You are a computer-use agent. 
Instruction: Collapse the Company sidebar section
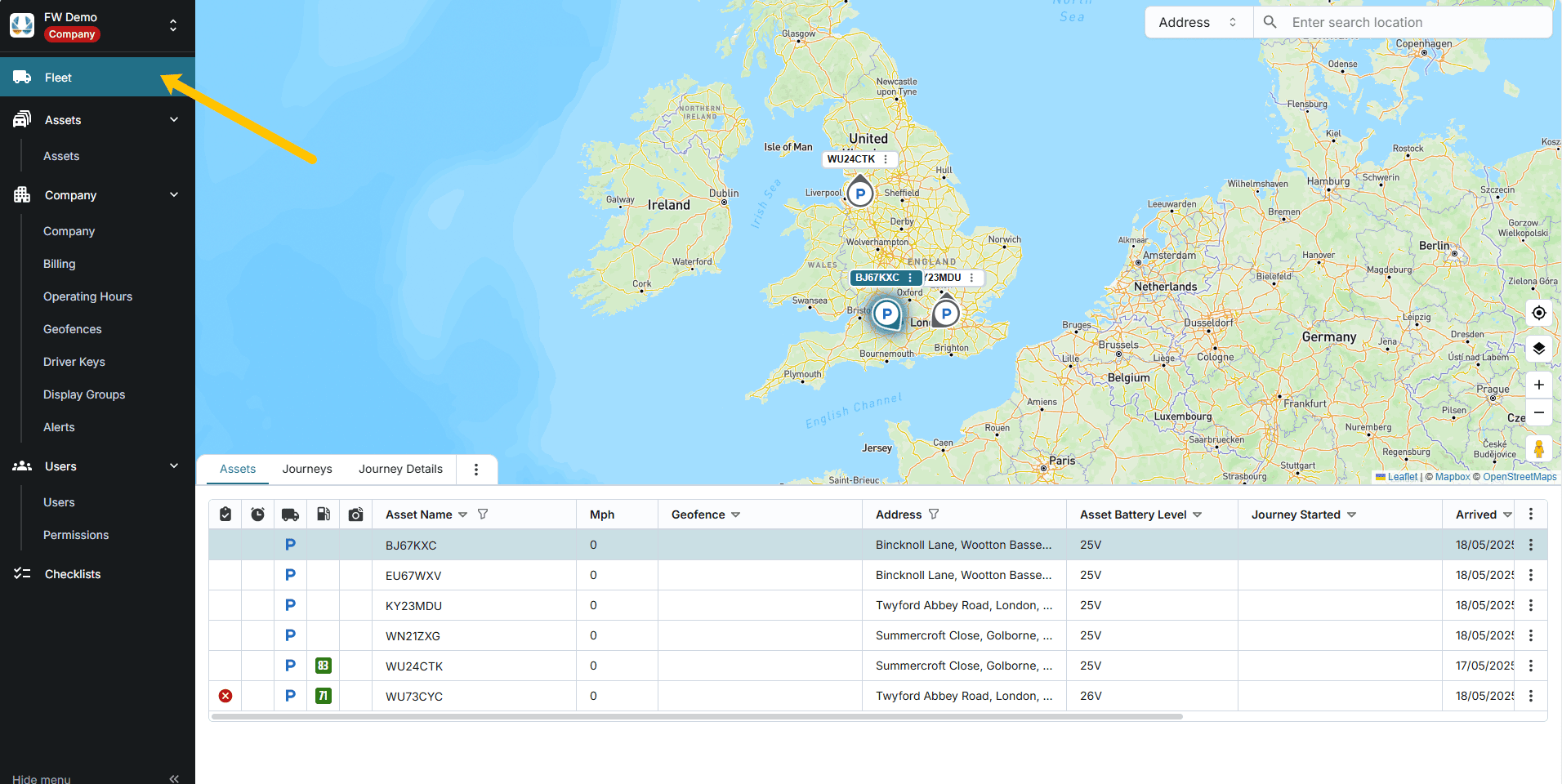tap(173, 195)
